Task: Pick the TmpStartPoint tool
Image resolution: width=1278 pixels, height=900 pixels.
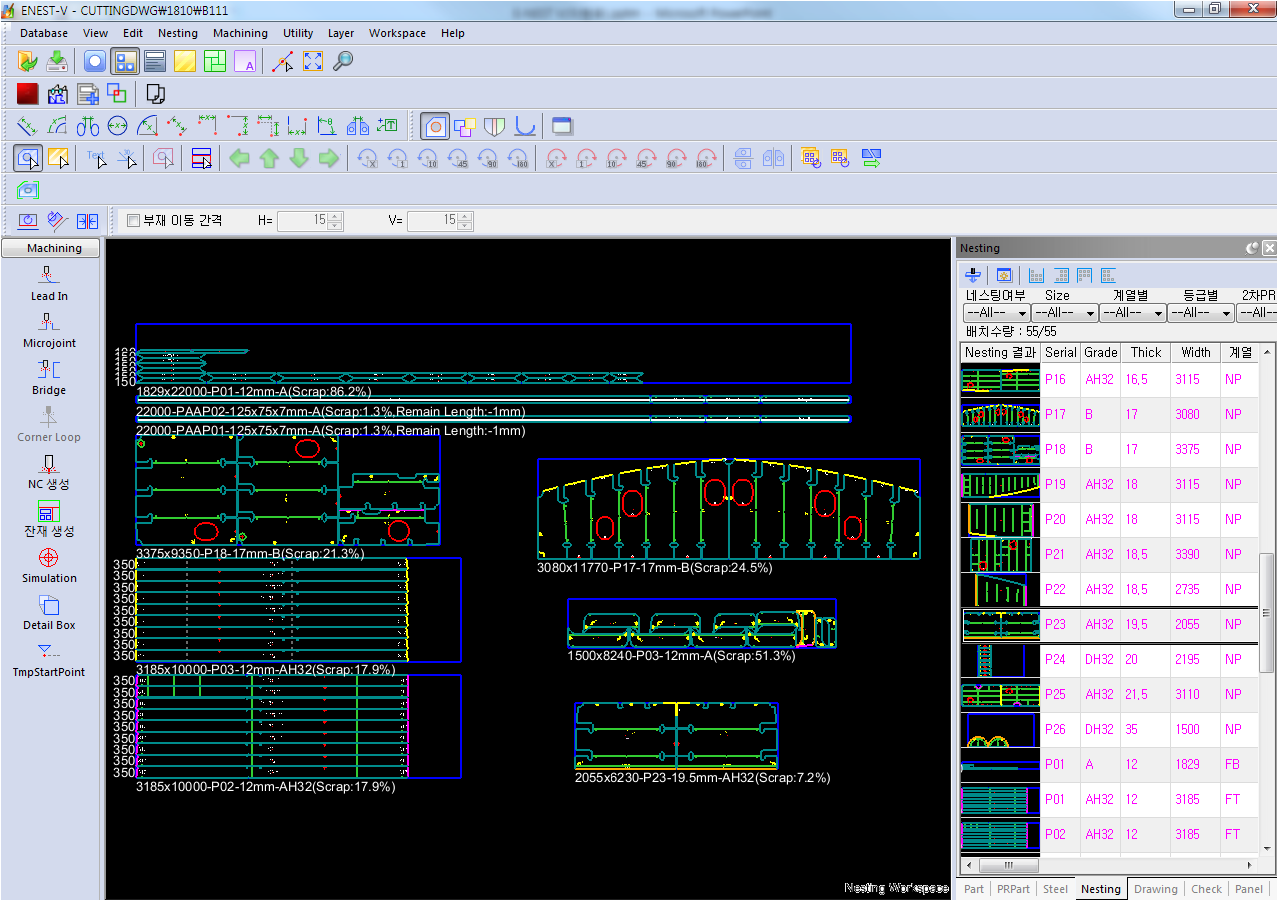Action: (x=49, y=659)
